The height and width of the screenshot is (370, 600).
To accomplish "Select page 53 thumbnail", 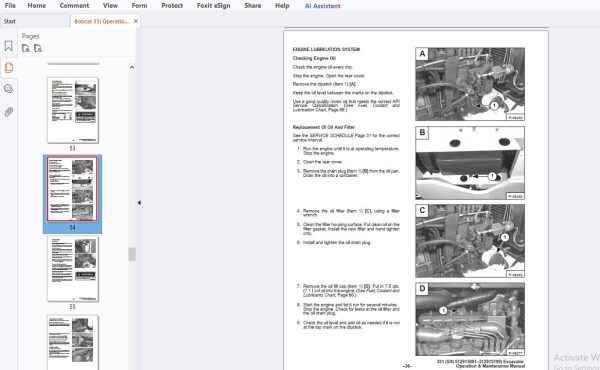I will [x=73, y=111].
